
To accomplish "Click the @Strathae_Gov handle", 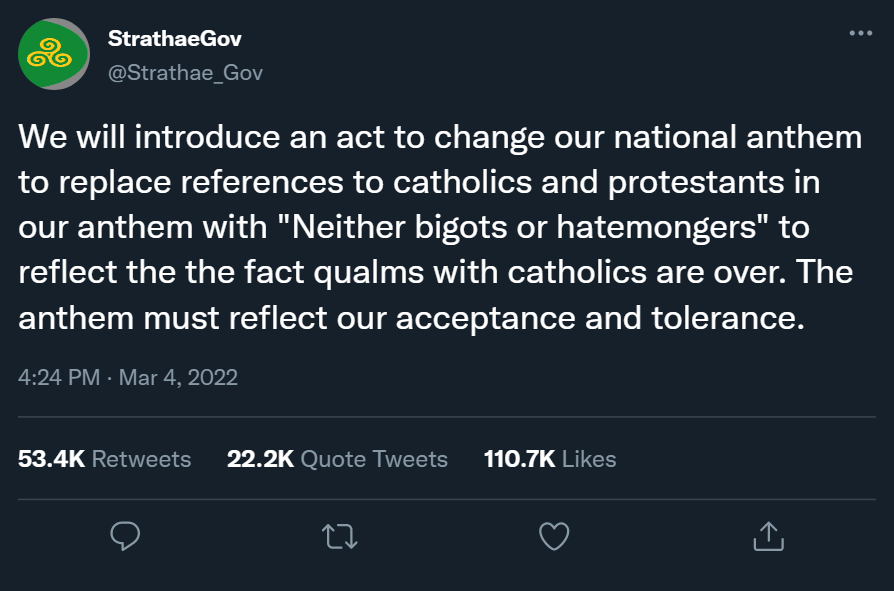I will click(x=184, y=72).
